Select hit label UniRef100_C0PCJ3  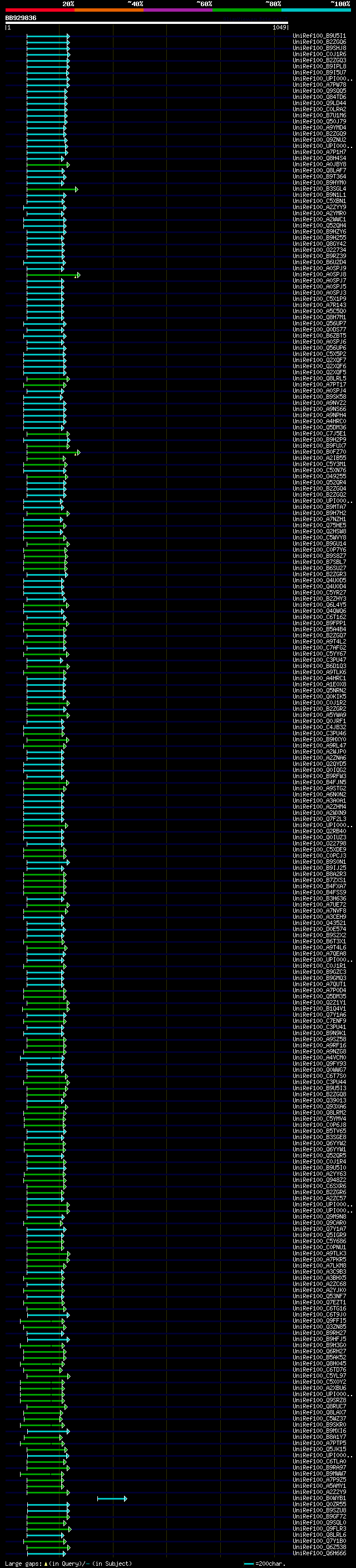click(319, 856)
